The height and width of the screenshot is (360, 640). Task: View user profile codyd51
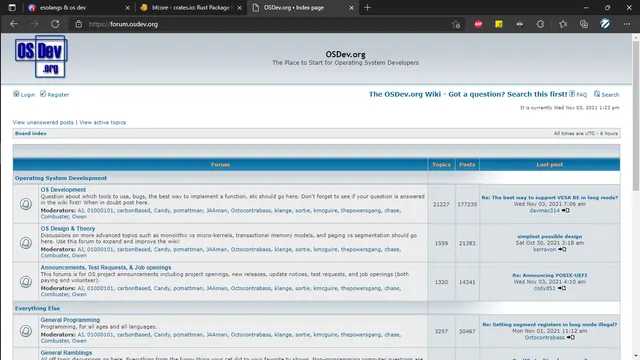pyautogui.click(x=544, y=288)
